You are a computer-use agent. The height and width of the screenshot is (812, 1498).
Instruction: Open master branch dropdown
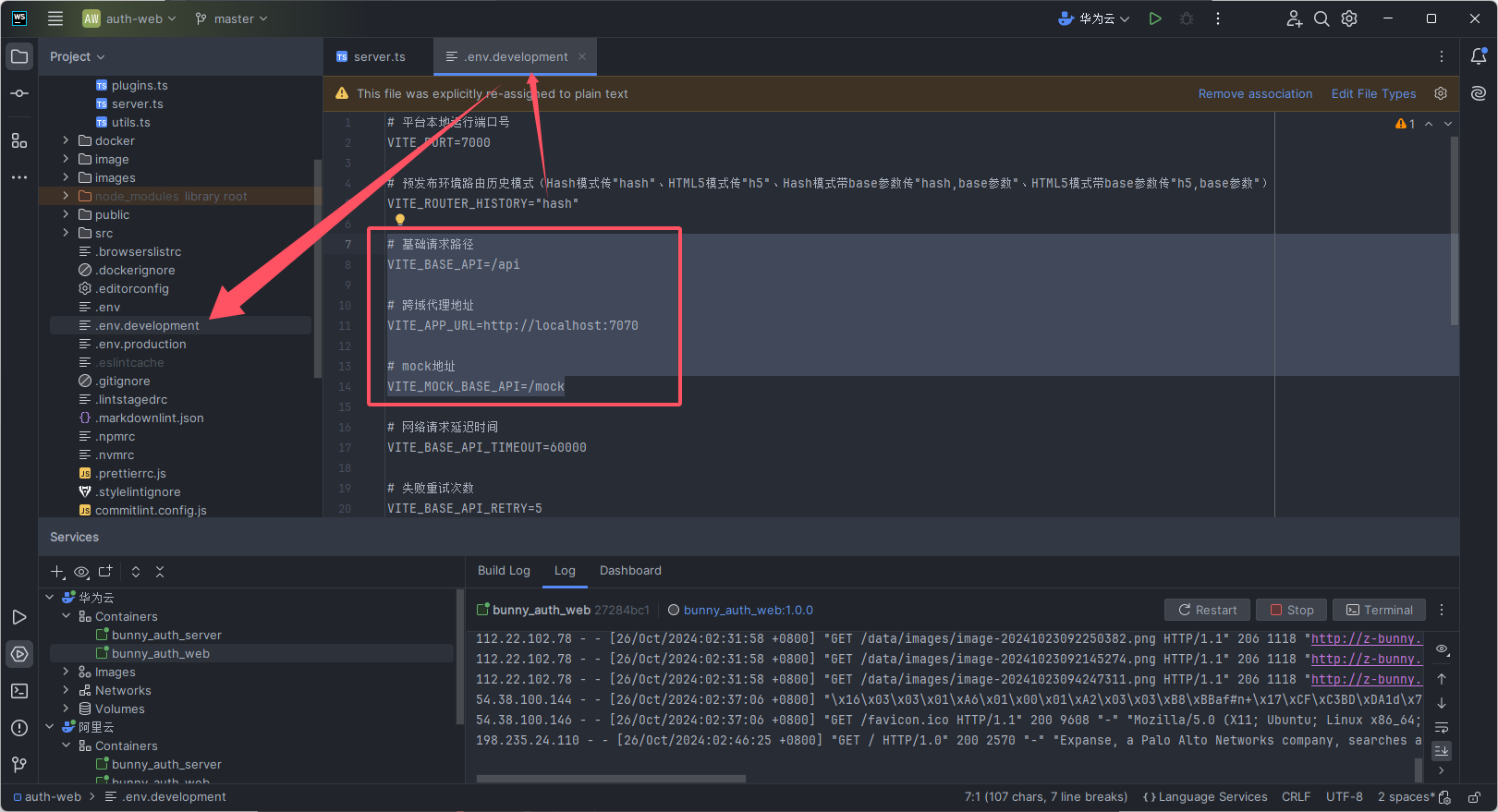click(231, 18)
